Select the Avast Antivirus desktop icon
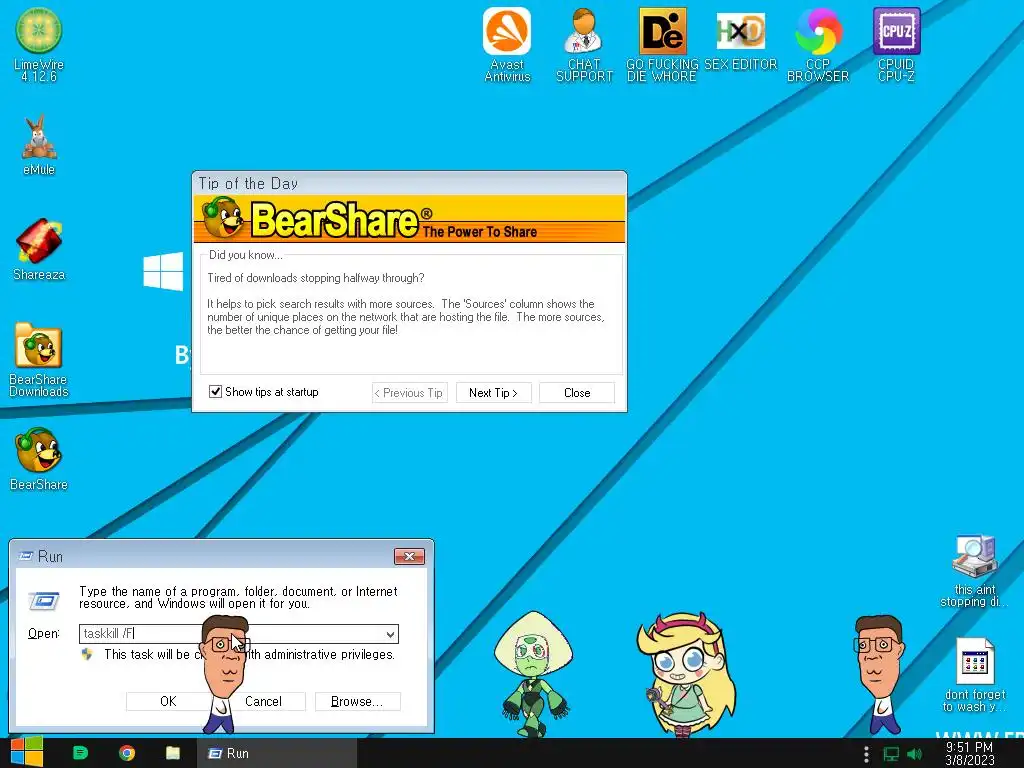 click(507, 44)
